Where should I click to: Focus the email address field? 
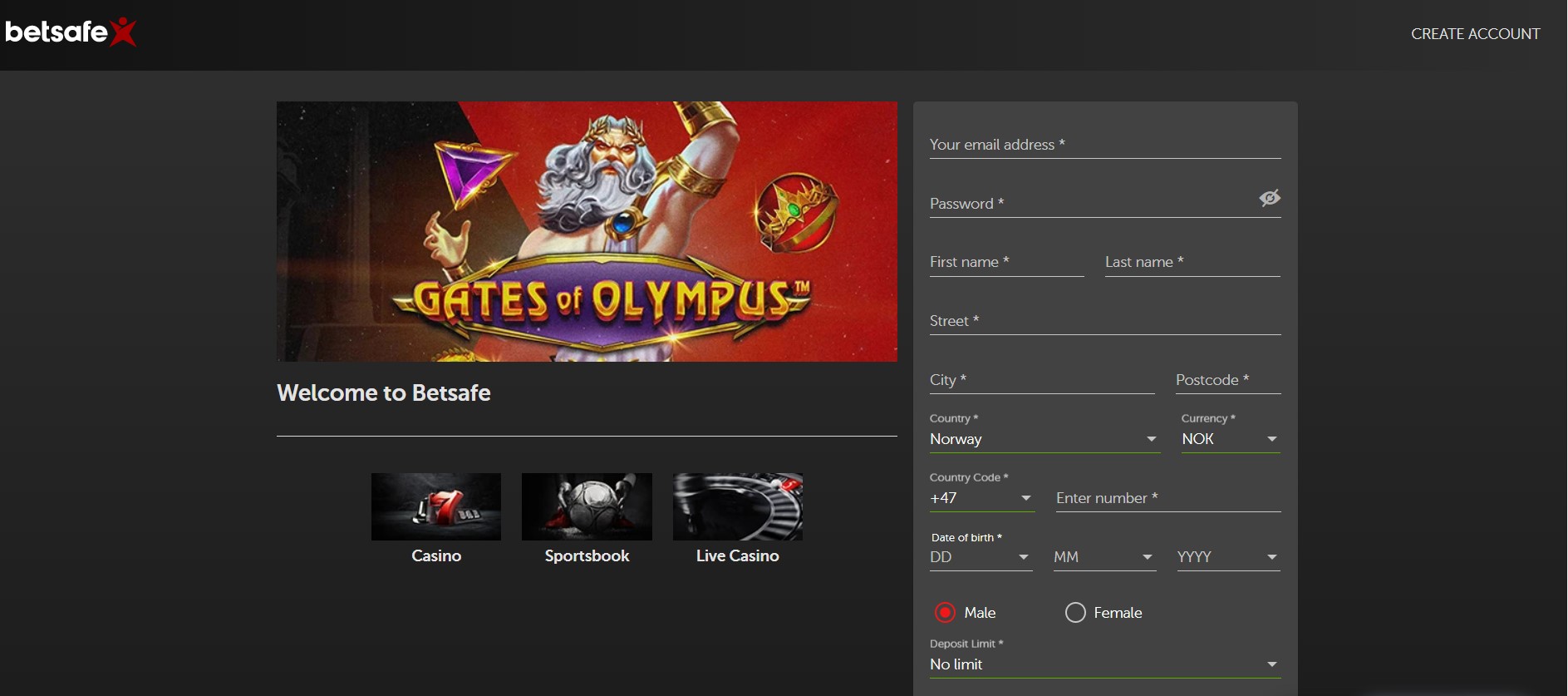tap(1105, 145)
